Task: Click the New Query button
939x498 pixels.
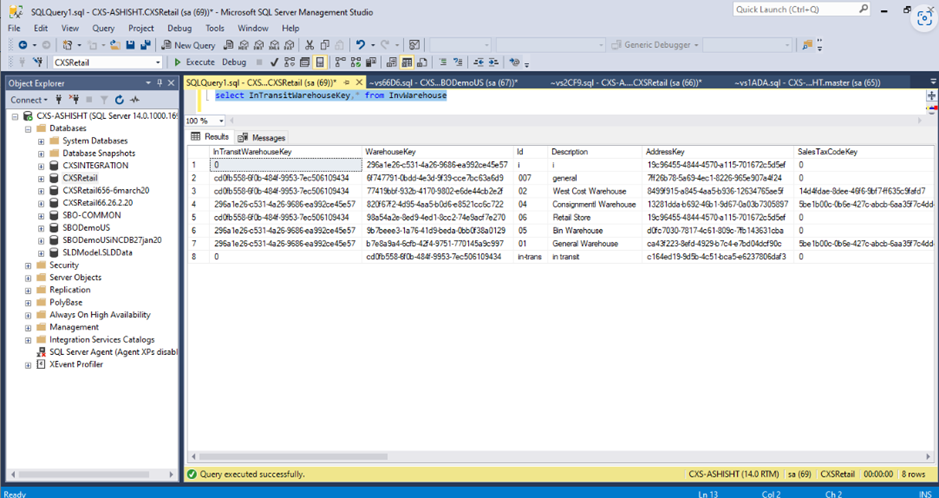Action: point(188,45)
